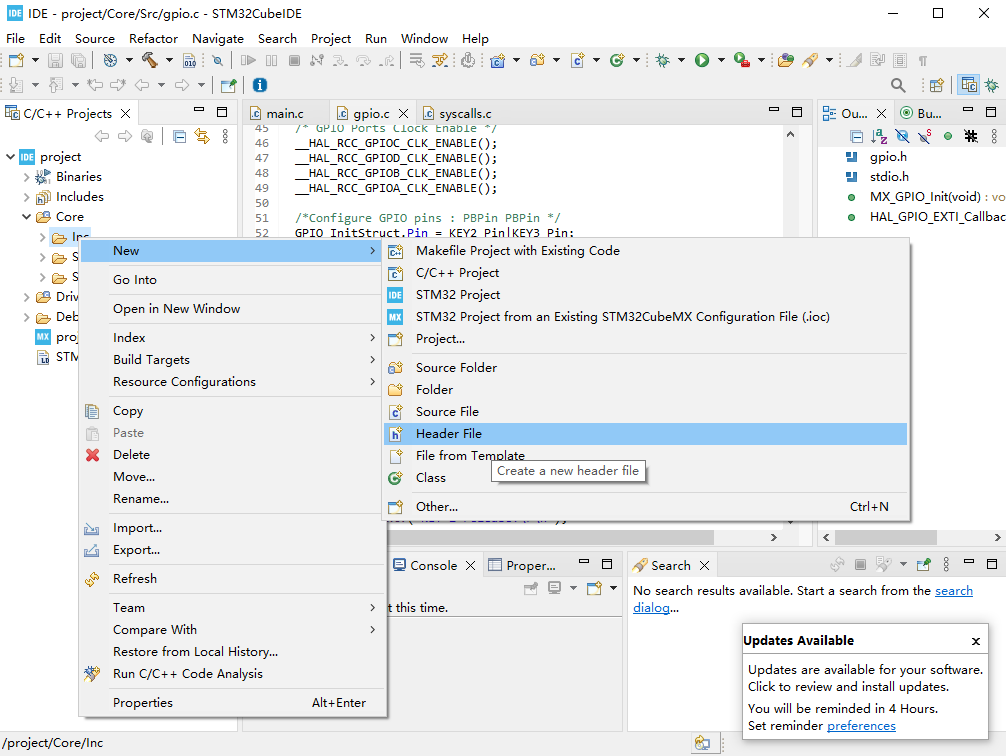1006x756 pixels.
Task: Click the Build hammer icon in the toolbar
Action: [149, 60]
